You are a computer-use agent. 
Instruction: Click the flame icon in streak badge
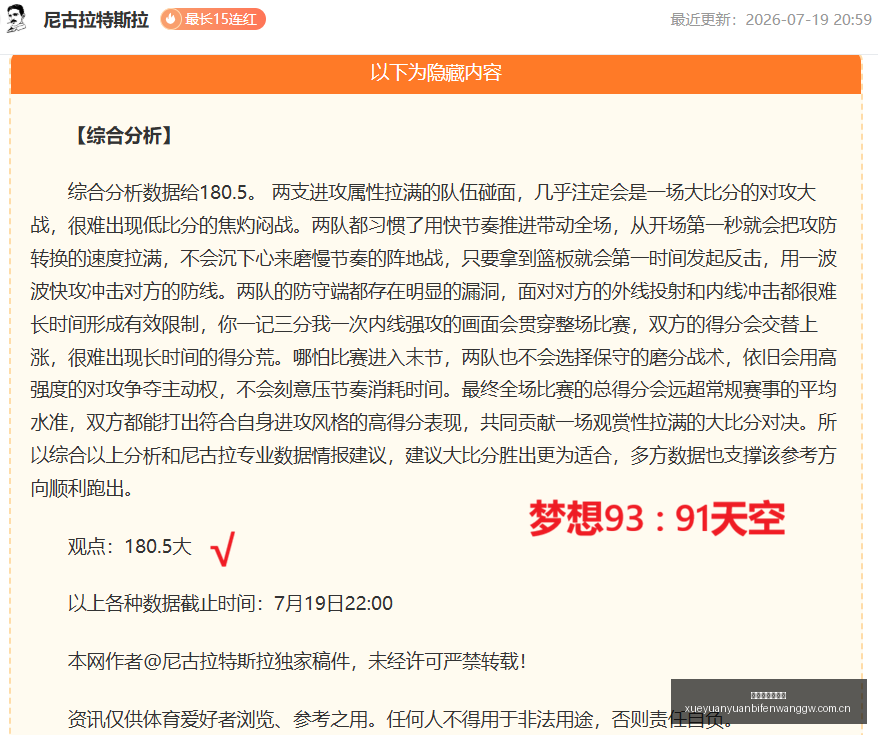[171, 20]
